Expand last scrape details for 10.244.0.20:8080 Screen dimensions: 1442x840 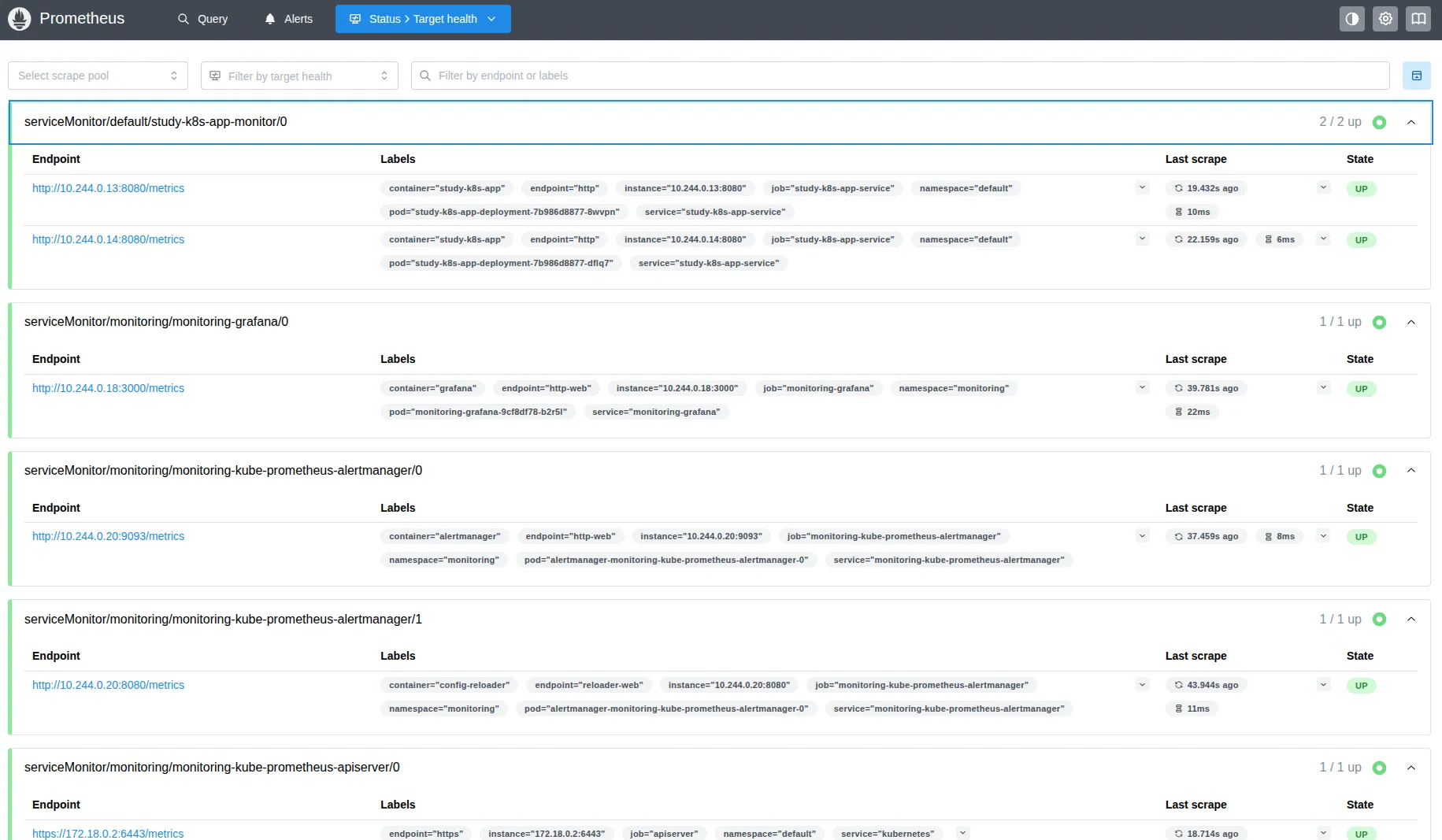pos(1324,684)
